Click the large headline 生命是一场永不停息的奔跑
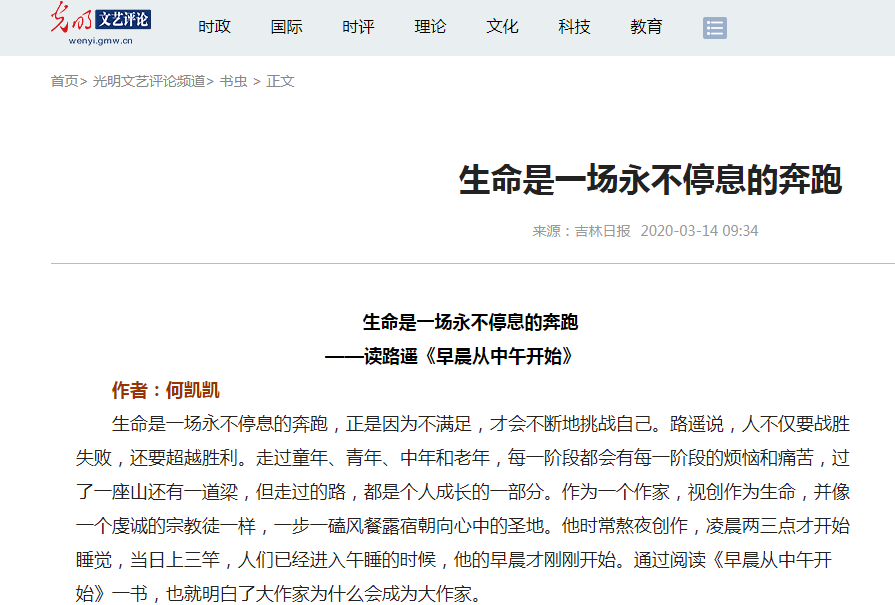This screenshot has width=895, height=605. 650,180
